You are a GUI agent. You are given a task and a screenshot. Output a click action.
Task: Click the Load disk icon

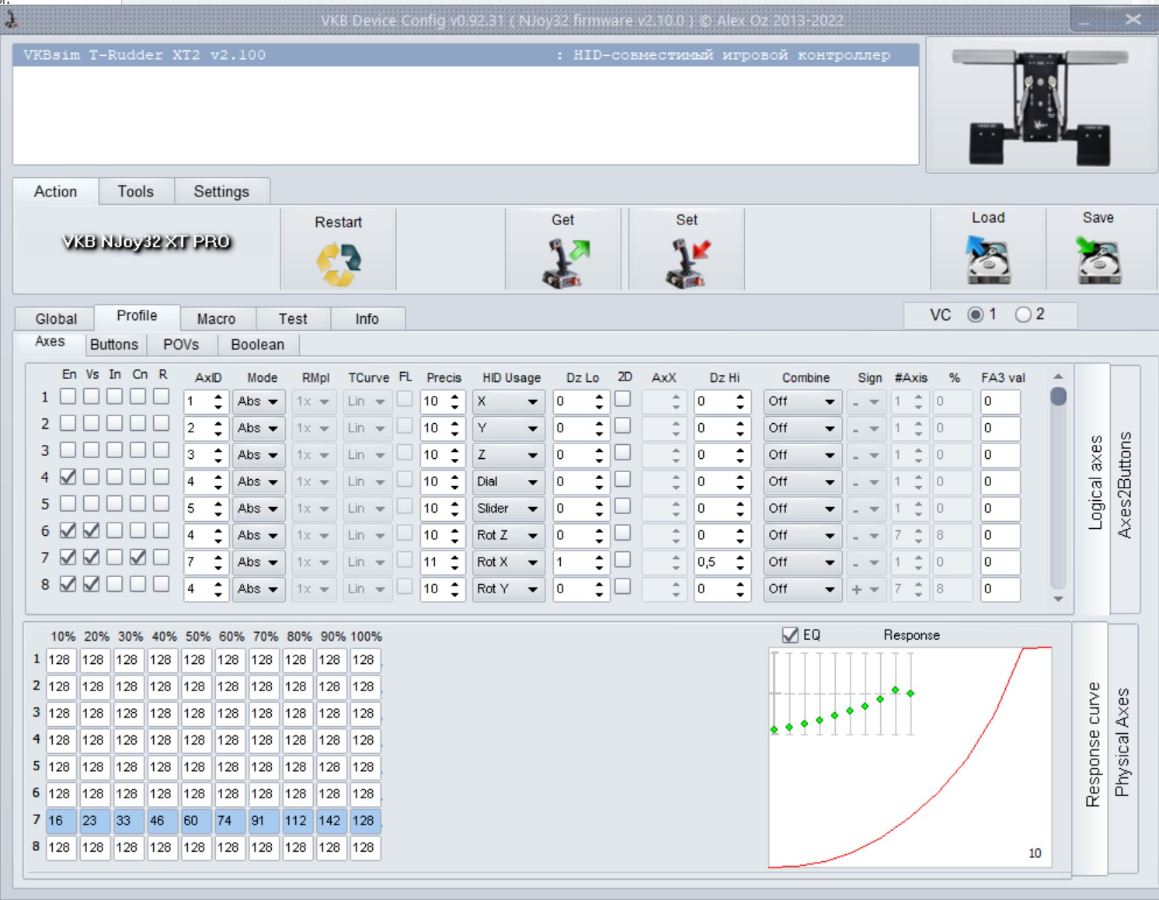987,262
